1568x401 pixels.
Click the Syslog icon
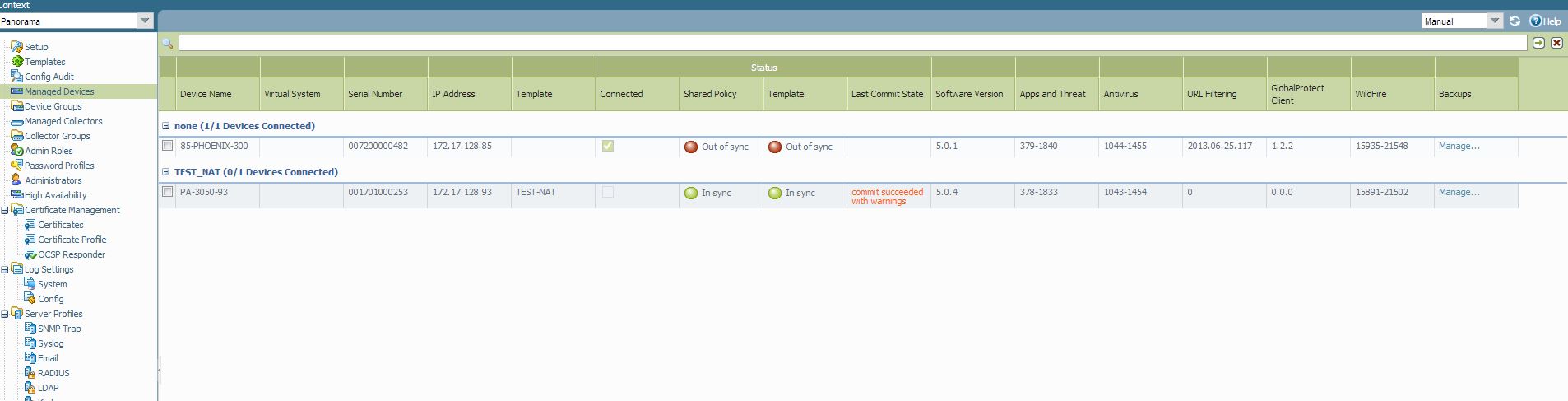[x=30, y=343]
